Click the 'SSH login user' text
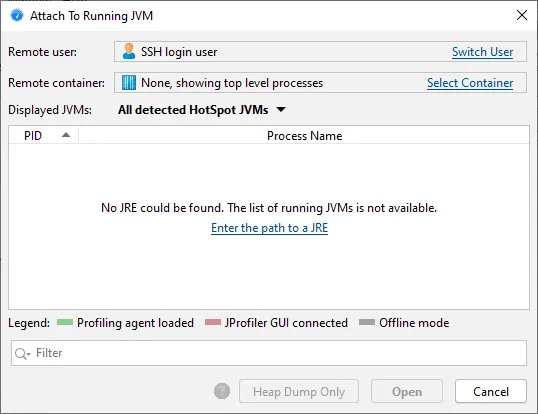 point(179,52)
